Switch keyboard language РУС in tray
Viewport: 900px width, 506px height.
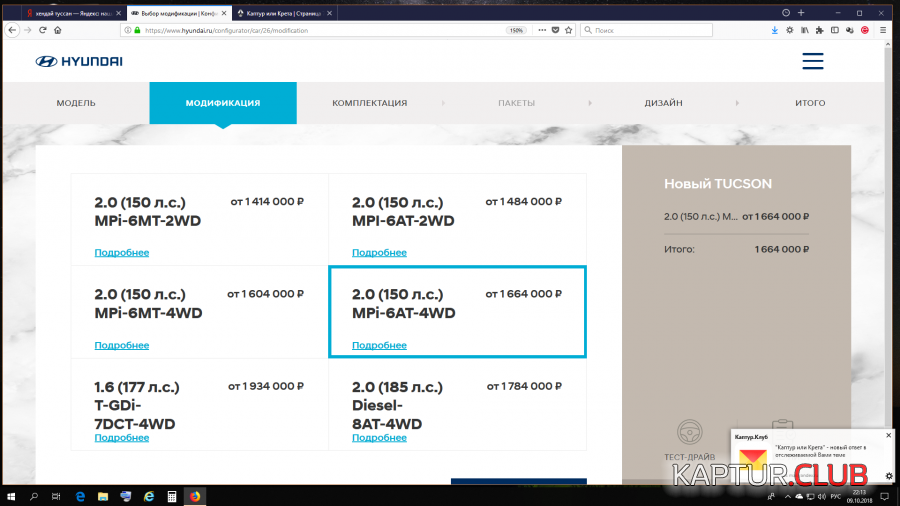[836, 496]
